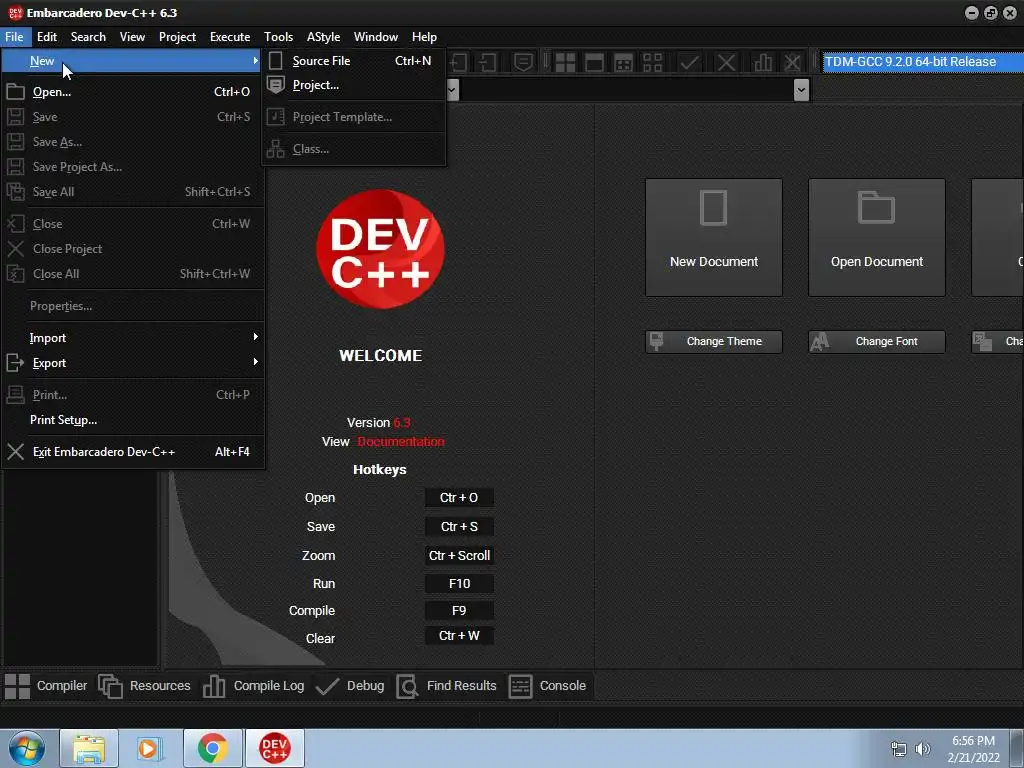Open the Windows Start menu
This screenshot has height=768, width=1024.
(x=26, y=748)
